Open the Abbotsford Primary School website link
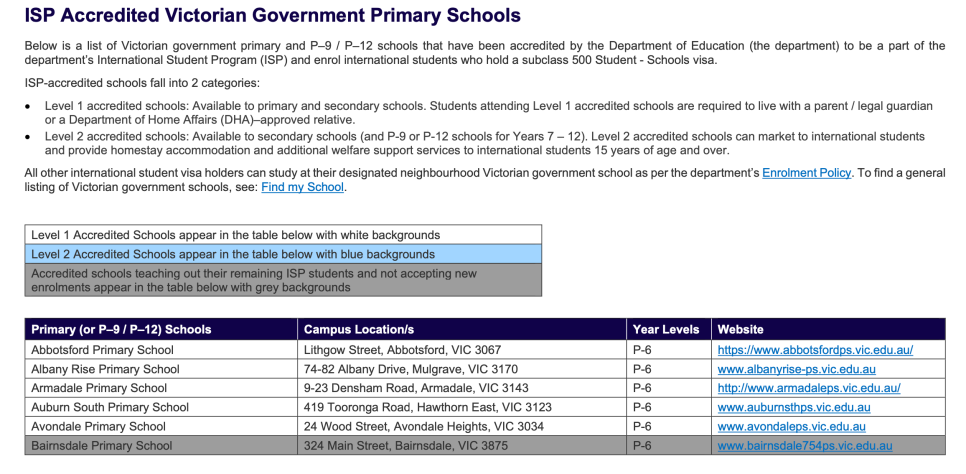 815,350
